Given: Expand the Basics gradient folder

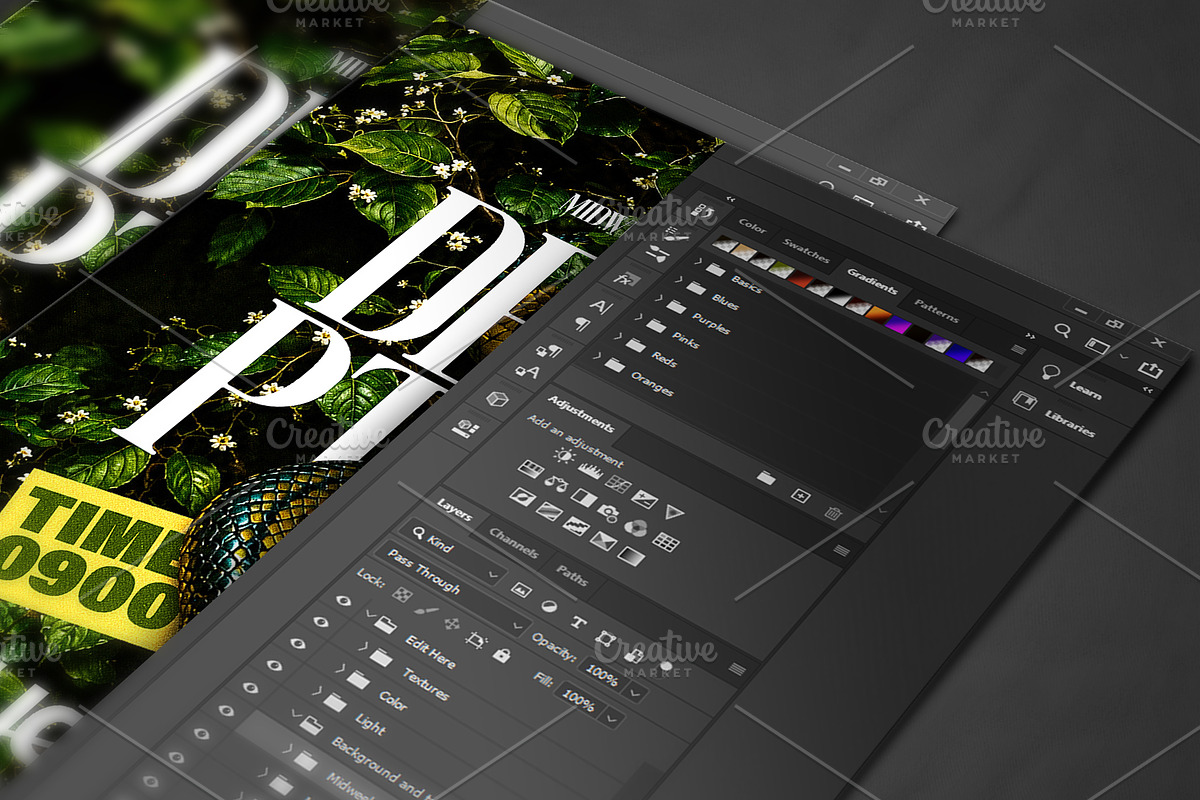Looking at the screenshot, I should pos(697,261).
